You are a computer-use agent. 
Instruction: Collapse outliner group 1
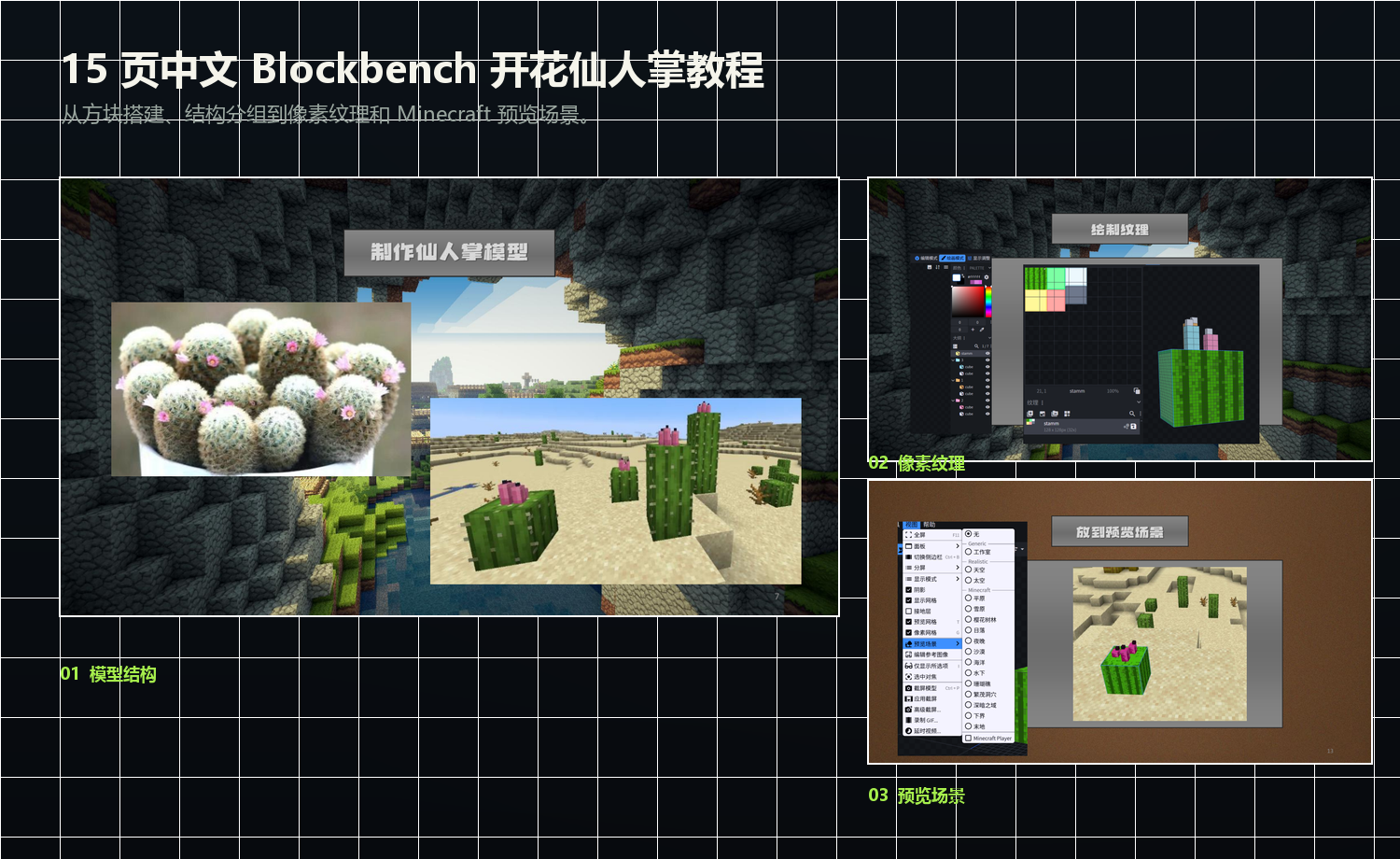coord(953,380)
